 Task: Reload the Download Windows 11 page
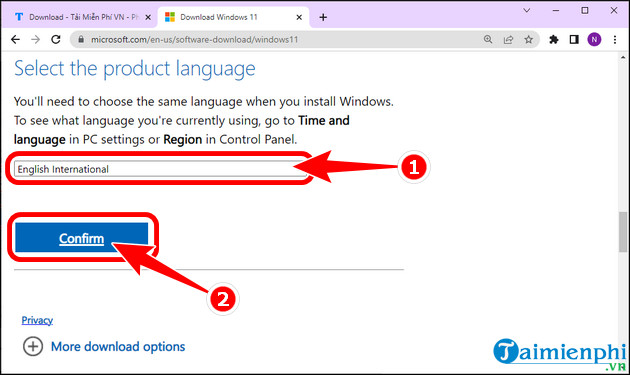coord(56,39)
